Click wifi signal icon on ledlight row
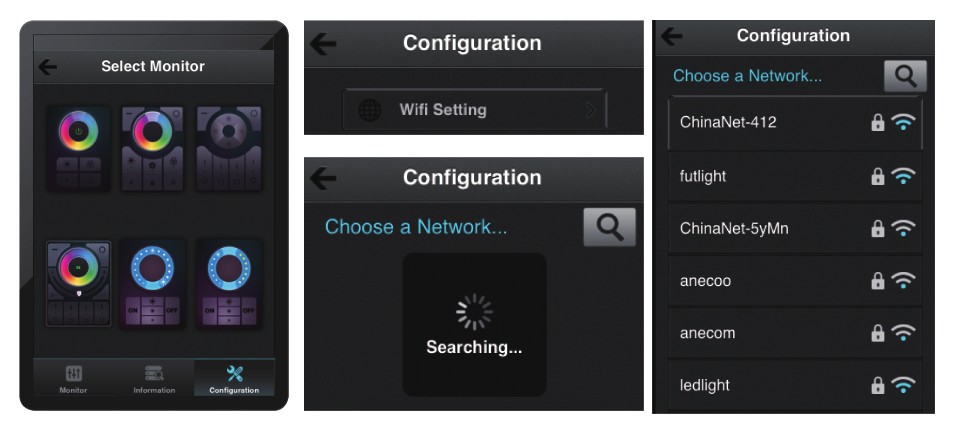Image resolution: width=966 pixels, height=438 pixels. pyautogui.click(x=903, y=386)
